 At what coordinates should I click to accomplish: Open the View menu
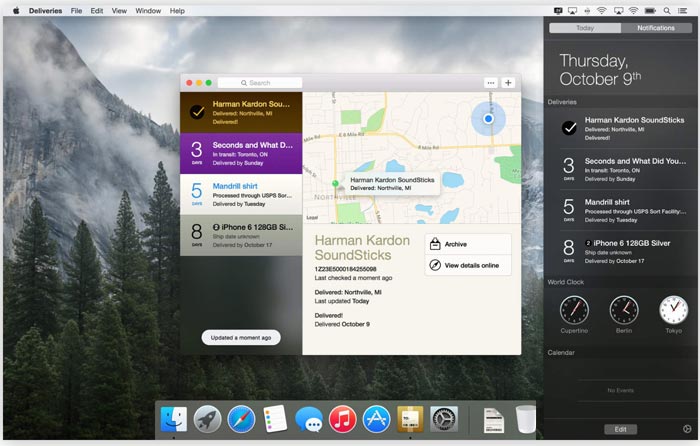pyautogui.click(x=119, y=11)
